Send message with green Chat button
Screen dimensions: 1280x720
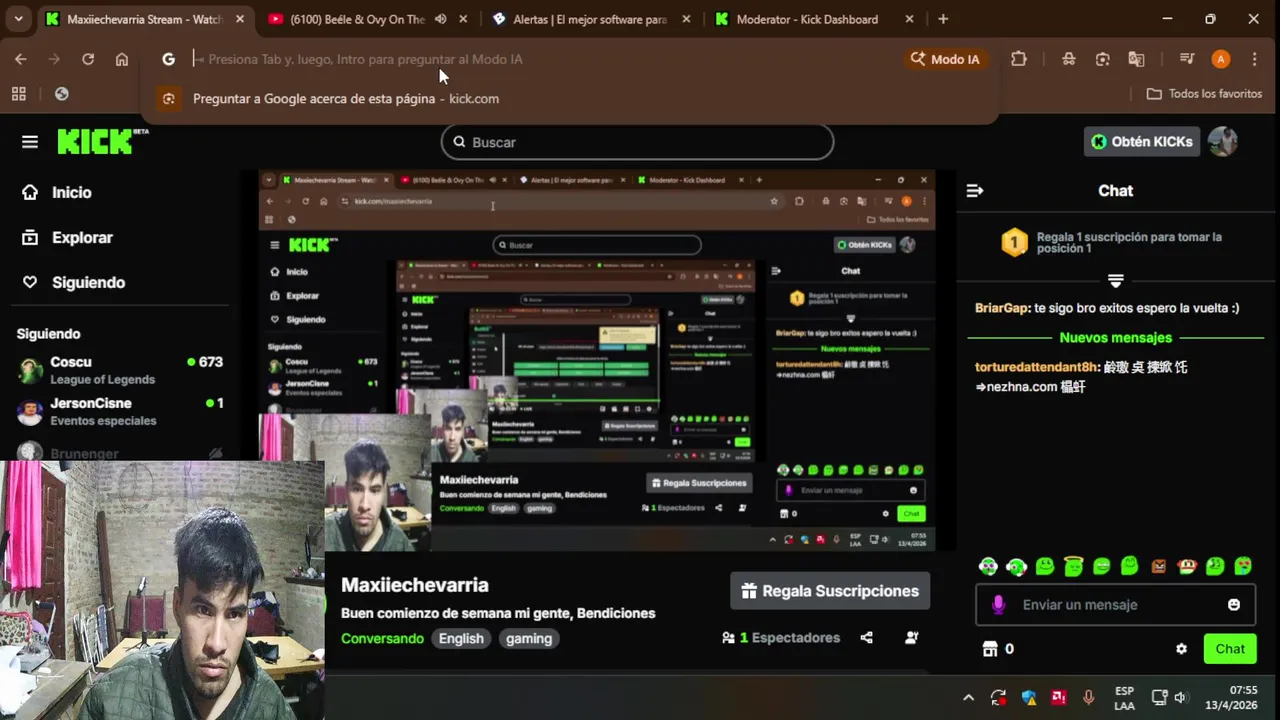[1230, 649]
